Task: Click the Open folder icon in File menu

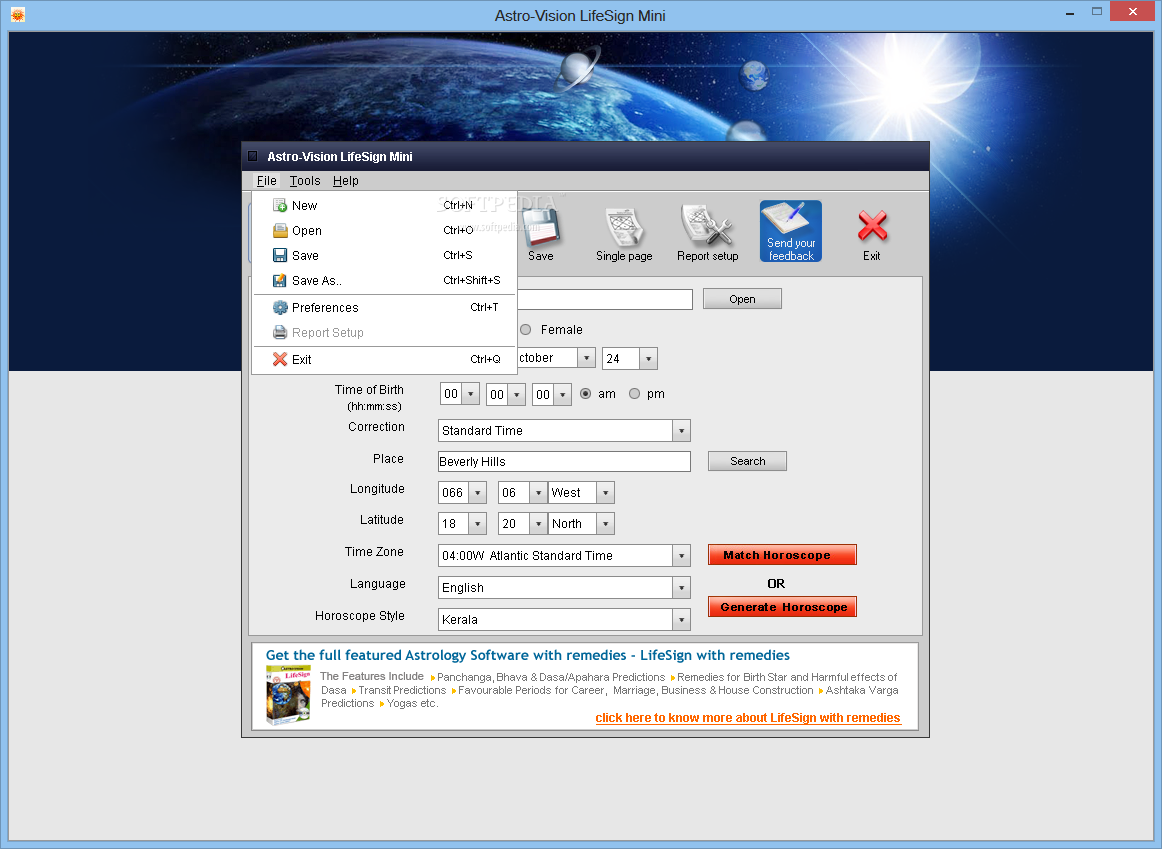Action: pyautogui.click(x=279, y=230)
